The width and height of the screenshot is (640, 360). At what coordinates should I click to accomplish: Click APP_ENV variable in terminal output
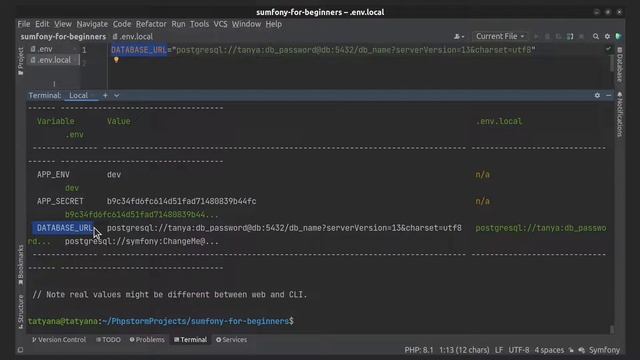53,175
